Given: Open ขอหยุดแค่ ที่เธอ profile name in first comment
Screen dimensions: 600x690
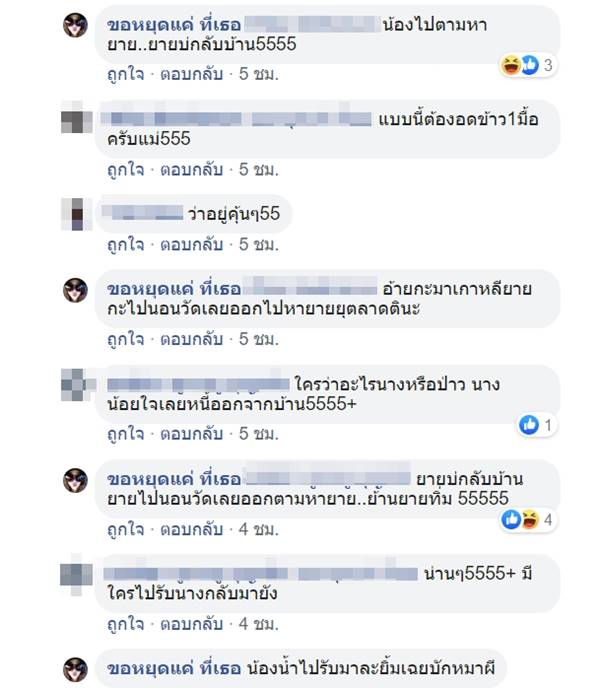Looking at the screenshot, I should [174, 25].
